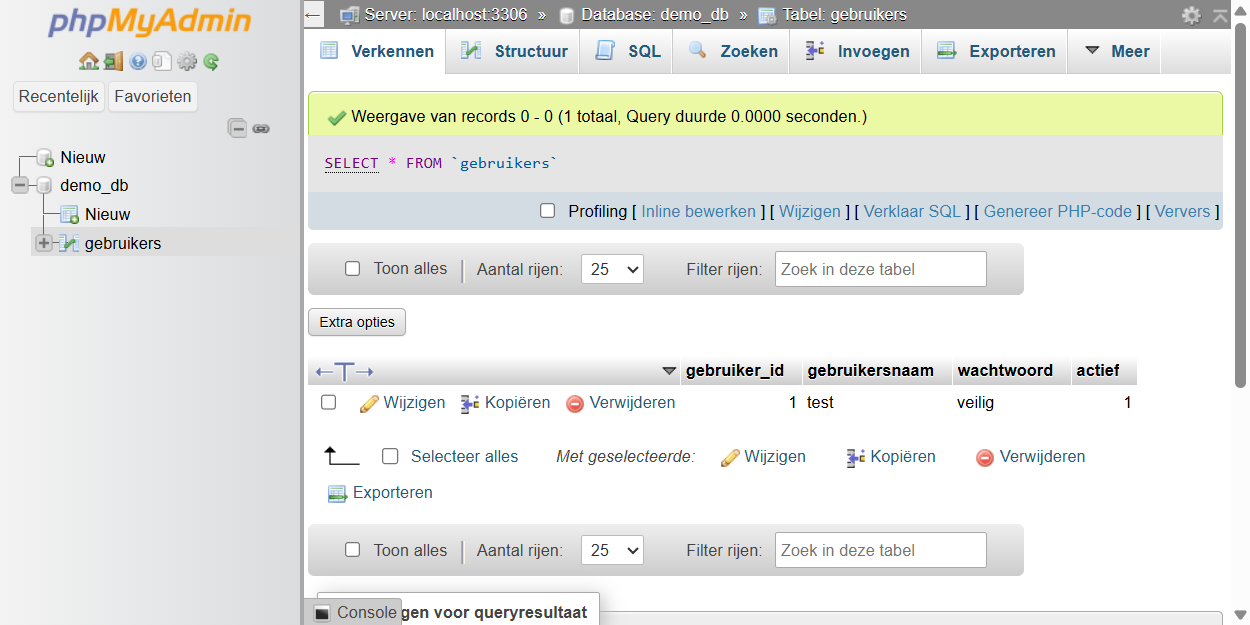This screenshot has height=625, width=1250.
Task: Click the home icon in sidebar
Action: click(88, 62)
